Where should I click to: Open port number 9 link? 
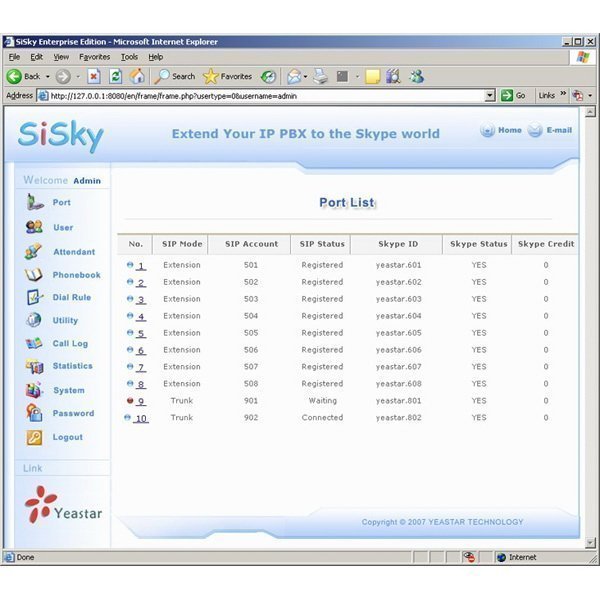[141, 401]
